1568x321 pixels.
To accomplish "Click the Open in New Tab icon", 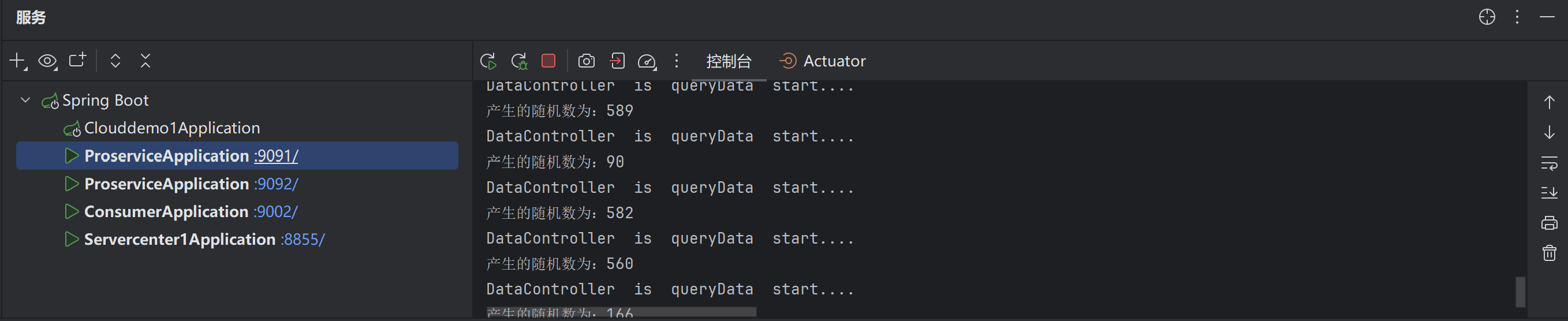I will [77, 60].
